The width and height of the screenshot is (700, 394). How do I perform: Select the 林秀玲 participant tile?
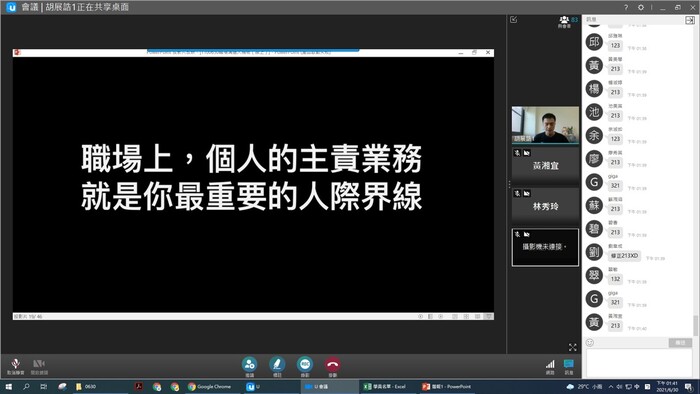tap(545, 206)
